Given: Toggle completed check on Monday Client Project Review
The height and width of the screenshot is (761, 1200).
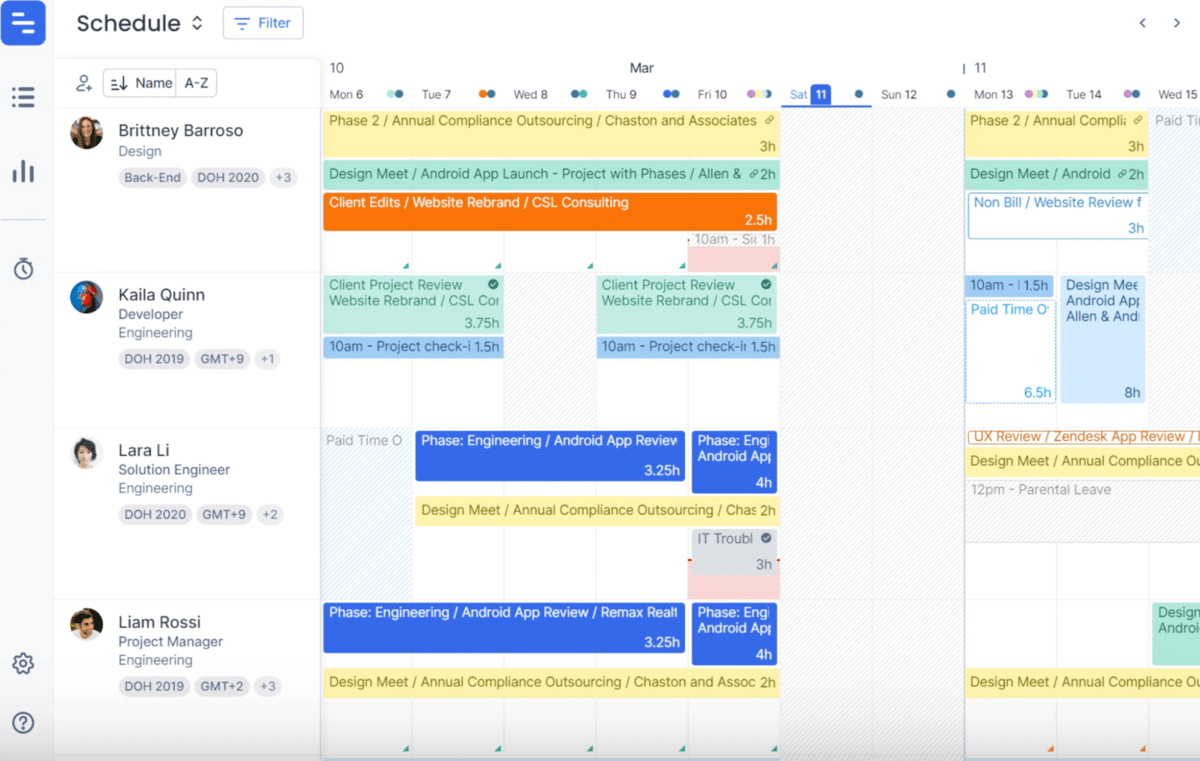Looking at the screenshot, I should (493, 284).
